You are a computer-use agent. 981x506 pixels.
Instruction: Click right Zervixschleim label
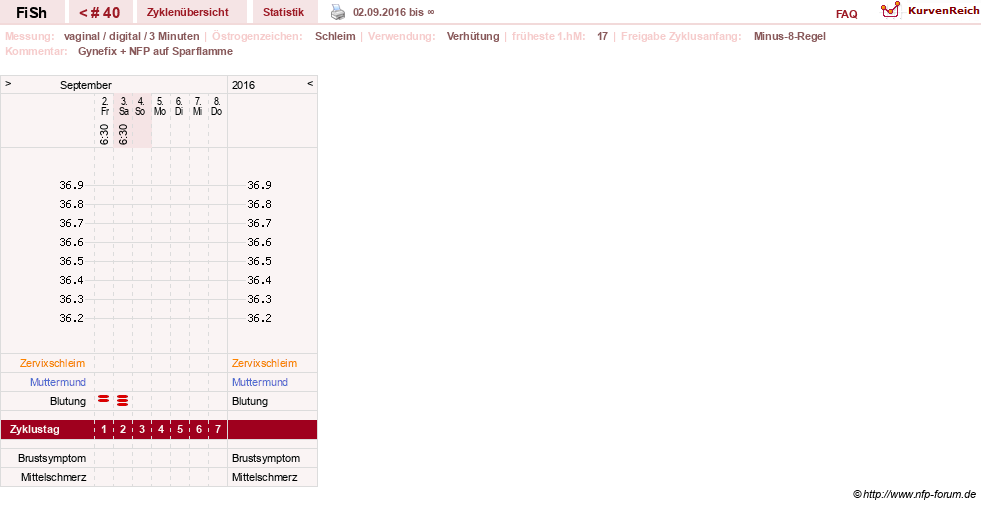[x=265, y=363]
